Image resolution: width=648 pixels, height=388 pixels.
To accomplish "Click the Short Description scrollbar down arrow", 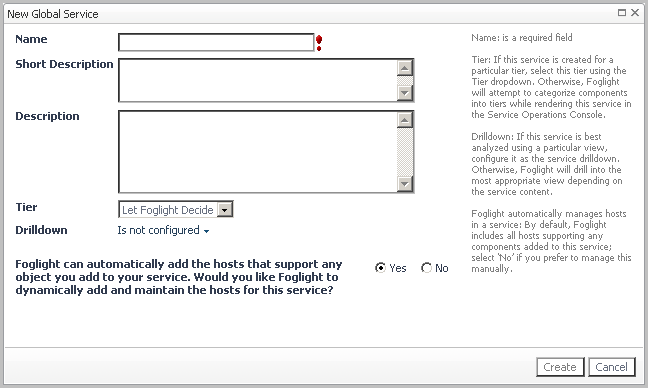I will tap(405, 93).
